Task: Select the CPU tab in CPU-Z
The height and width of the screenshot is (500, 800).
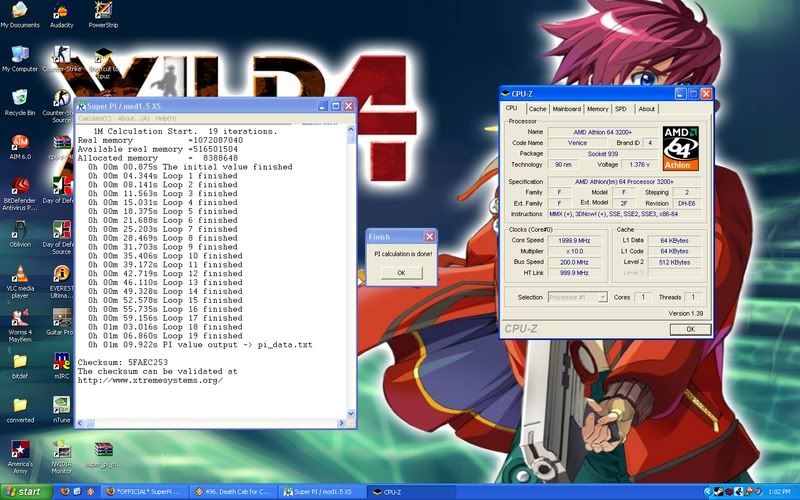Action: [512, 108]
